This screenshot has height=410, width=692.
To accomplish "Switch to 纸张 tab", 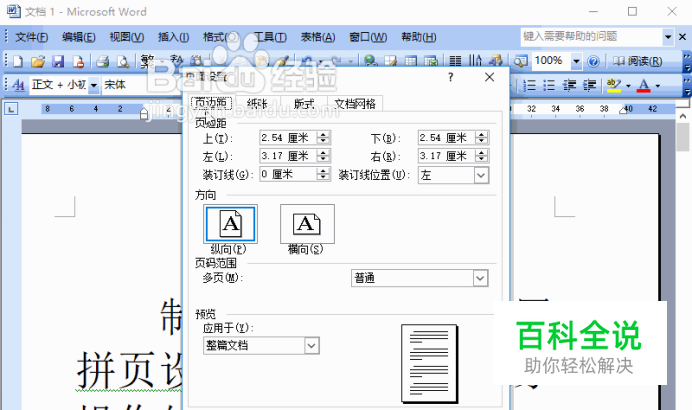I will pyautogui.click(x=257, y=104).
